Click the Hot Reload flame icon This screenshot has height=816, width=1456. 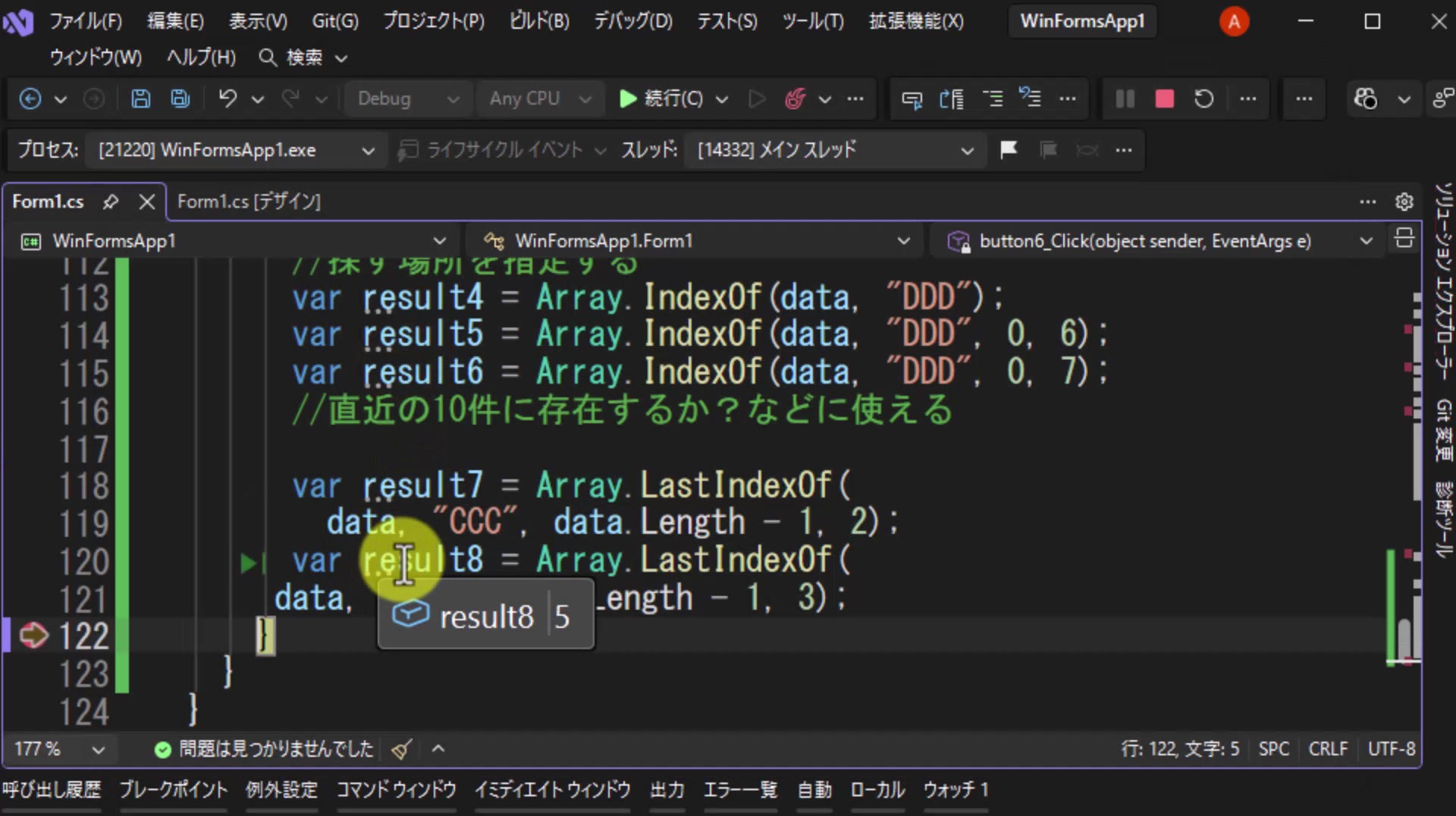click(x=795, y=99)
